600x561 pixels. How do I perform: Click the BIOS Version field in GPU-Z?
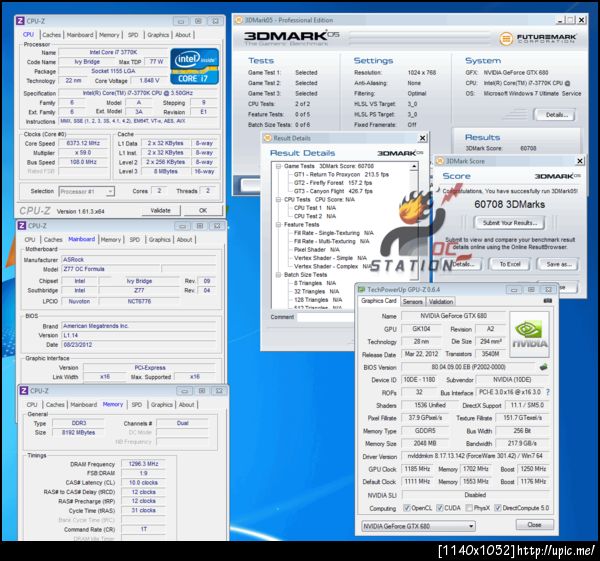coord(468,367)
